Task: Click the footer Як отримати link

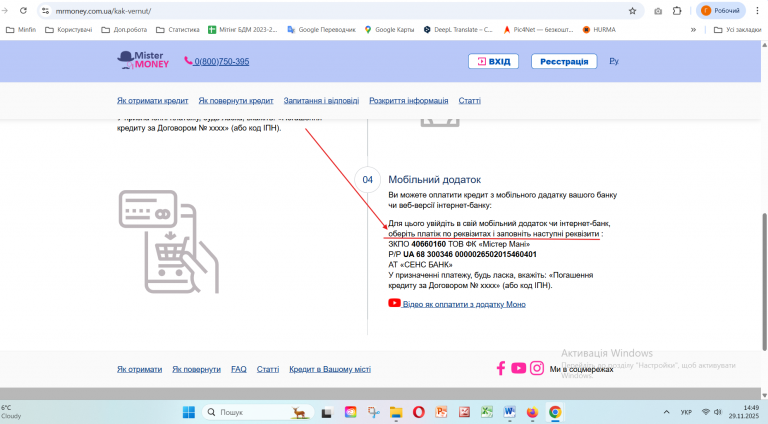Action: 139,369
